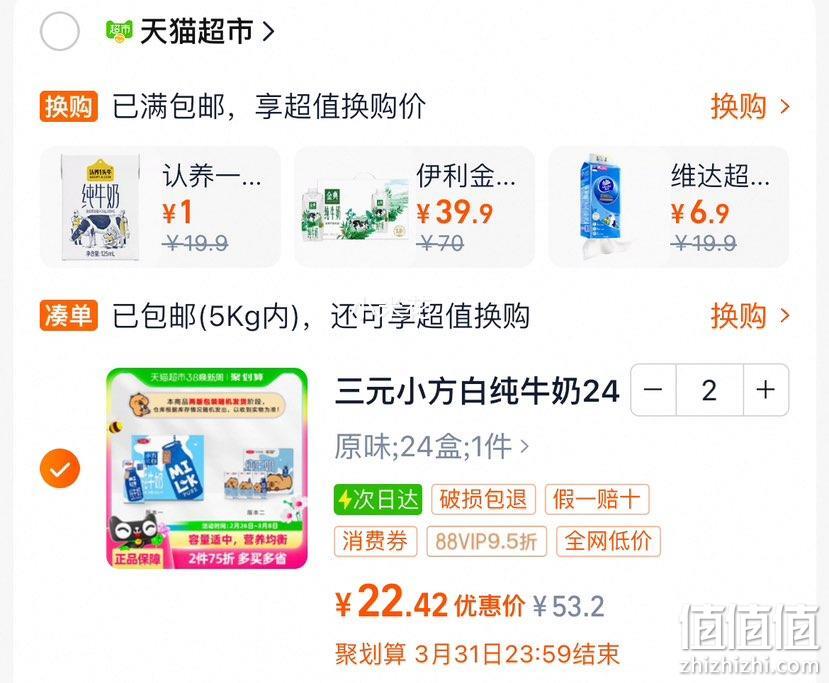The width and height of the screenshot is (829, 683).
Task: Open 伊利金典 milk ¥39.9 offer
Action: tap(414, 207)
